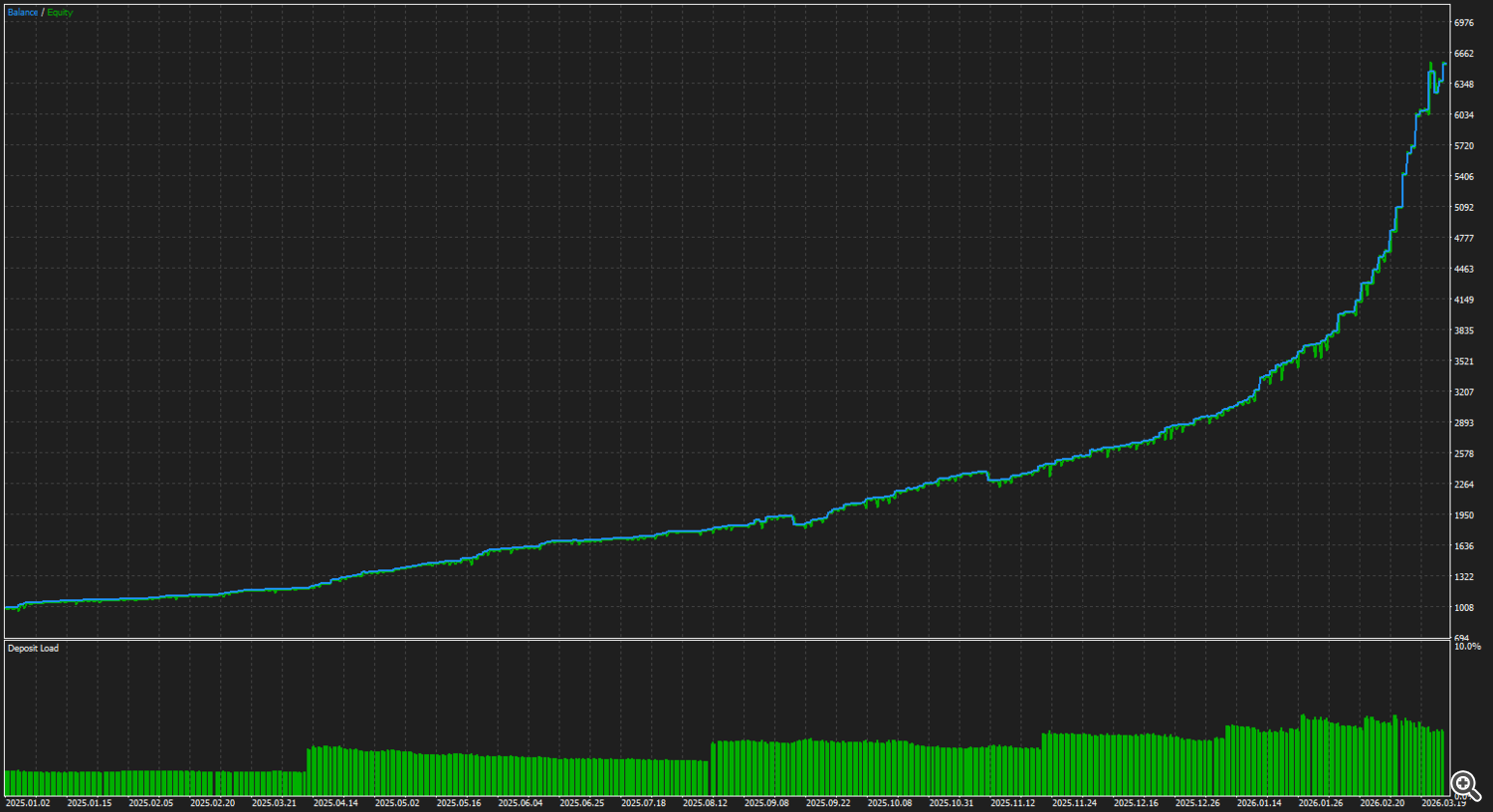Screen dimensions: 1493x812
Task: Click the 1950 axis value
Action: (x=1464, y=515)
